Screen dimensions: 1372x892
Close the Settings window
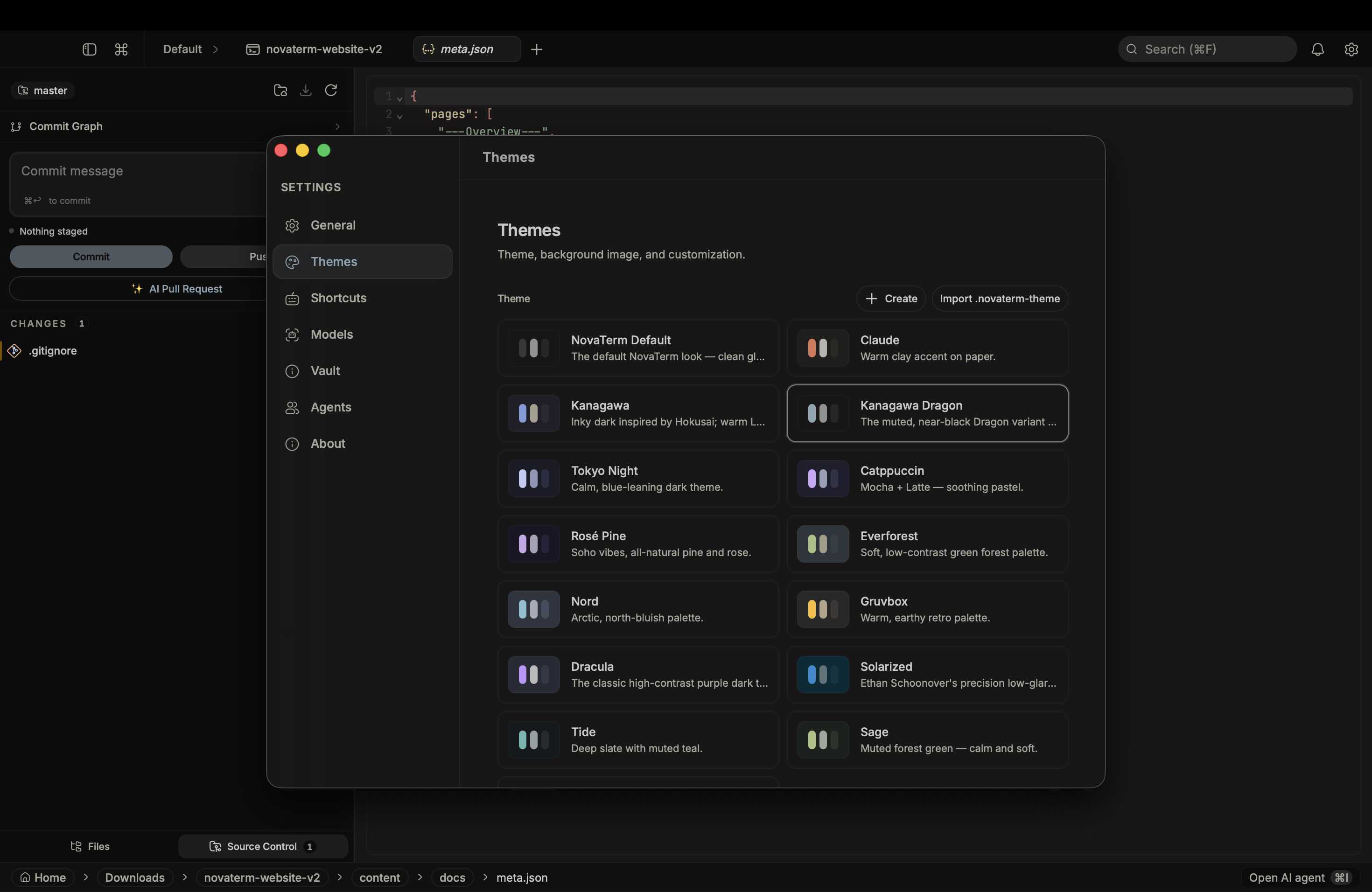[x=281, y=150]
